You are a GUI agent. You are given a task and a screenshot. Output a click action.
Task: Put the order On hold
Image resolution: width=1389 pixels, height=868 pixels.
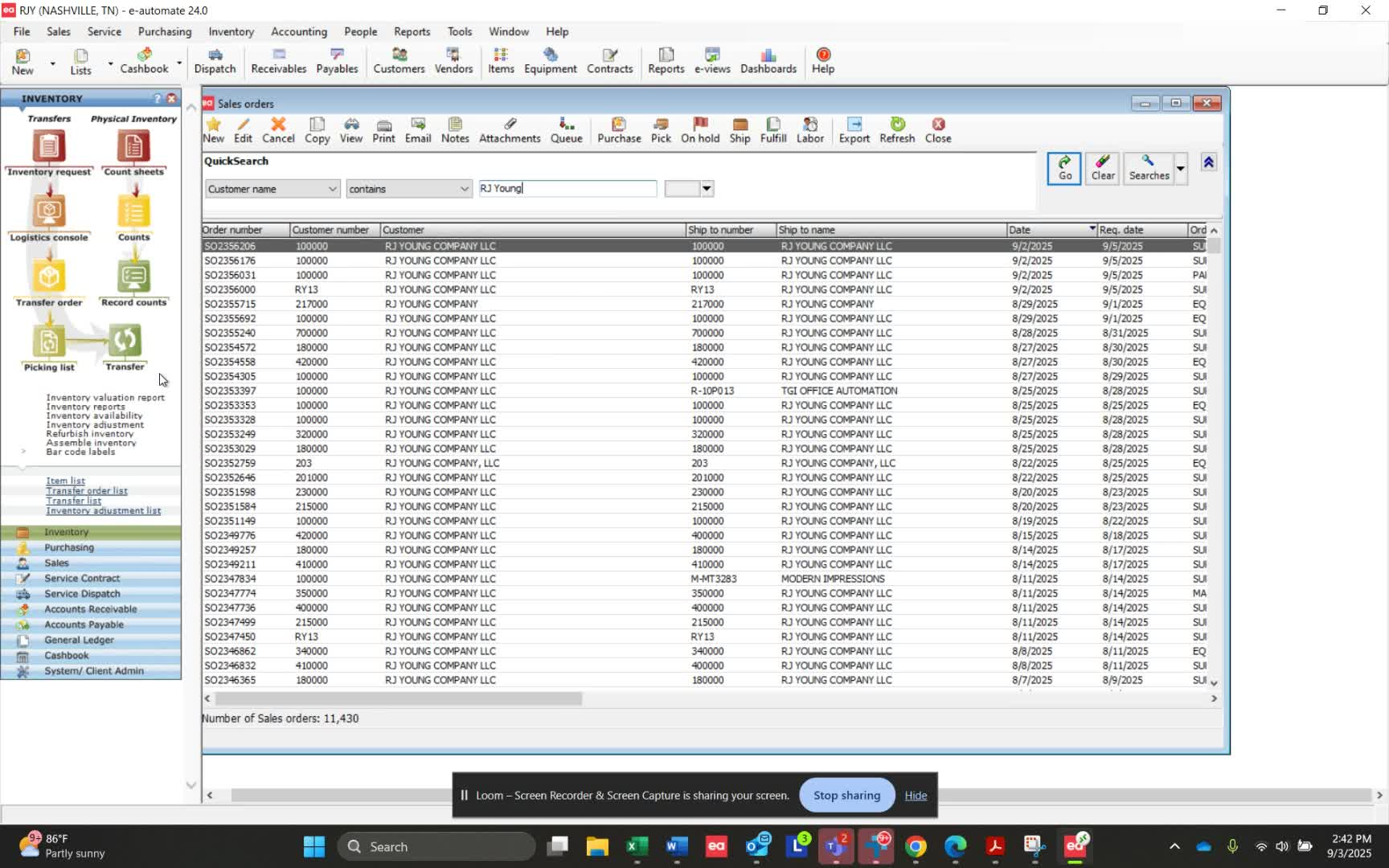tap(700, 130)
